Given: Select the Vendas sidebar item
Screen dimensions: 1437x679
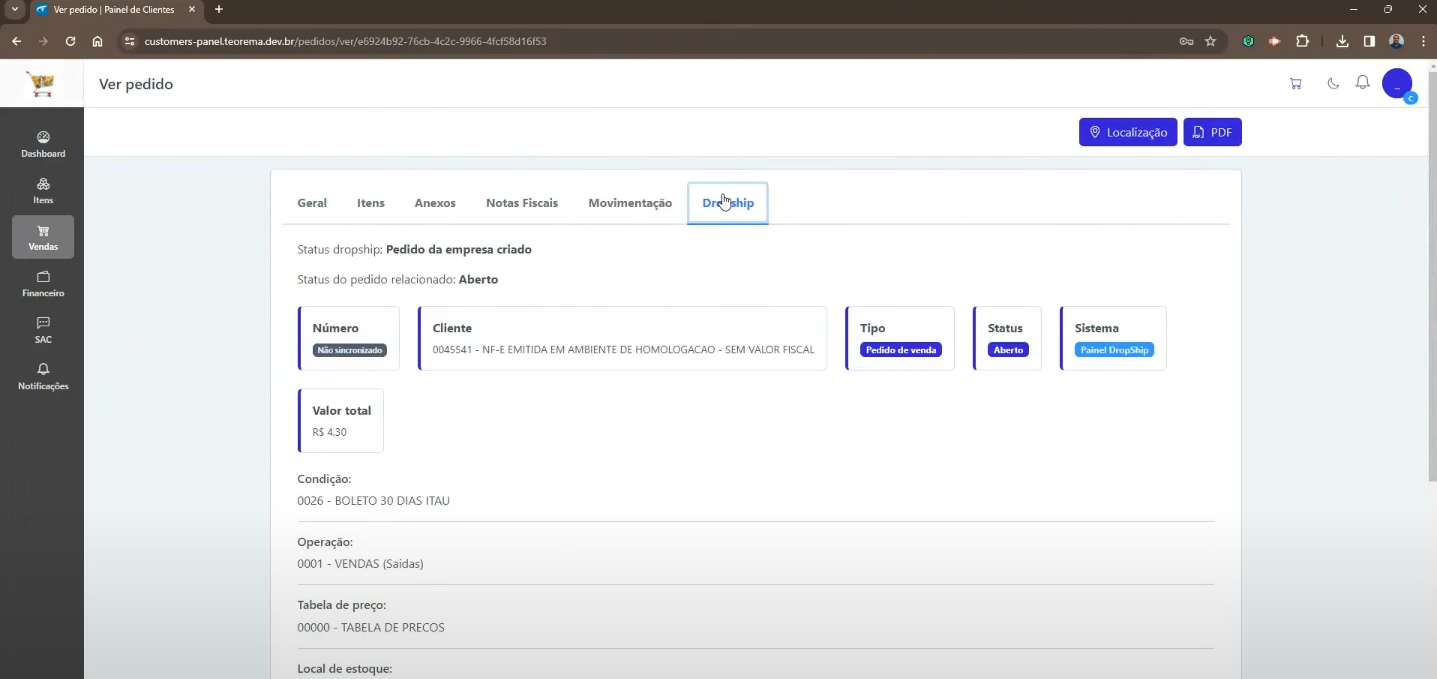Looking at the screenshot, I should [x=43, y=237].
